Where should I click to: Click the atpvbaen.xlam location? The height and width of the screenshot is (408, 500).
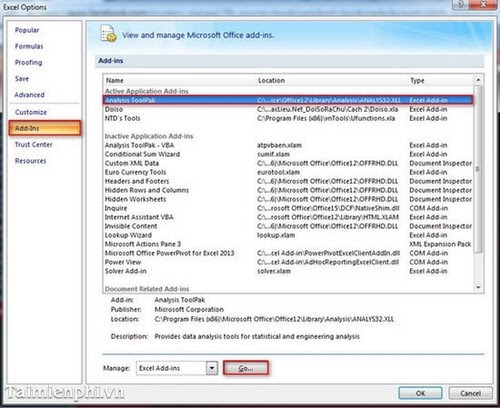(x=279, y=145)
